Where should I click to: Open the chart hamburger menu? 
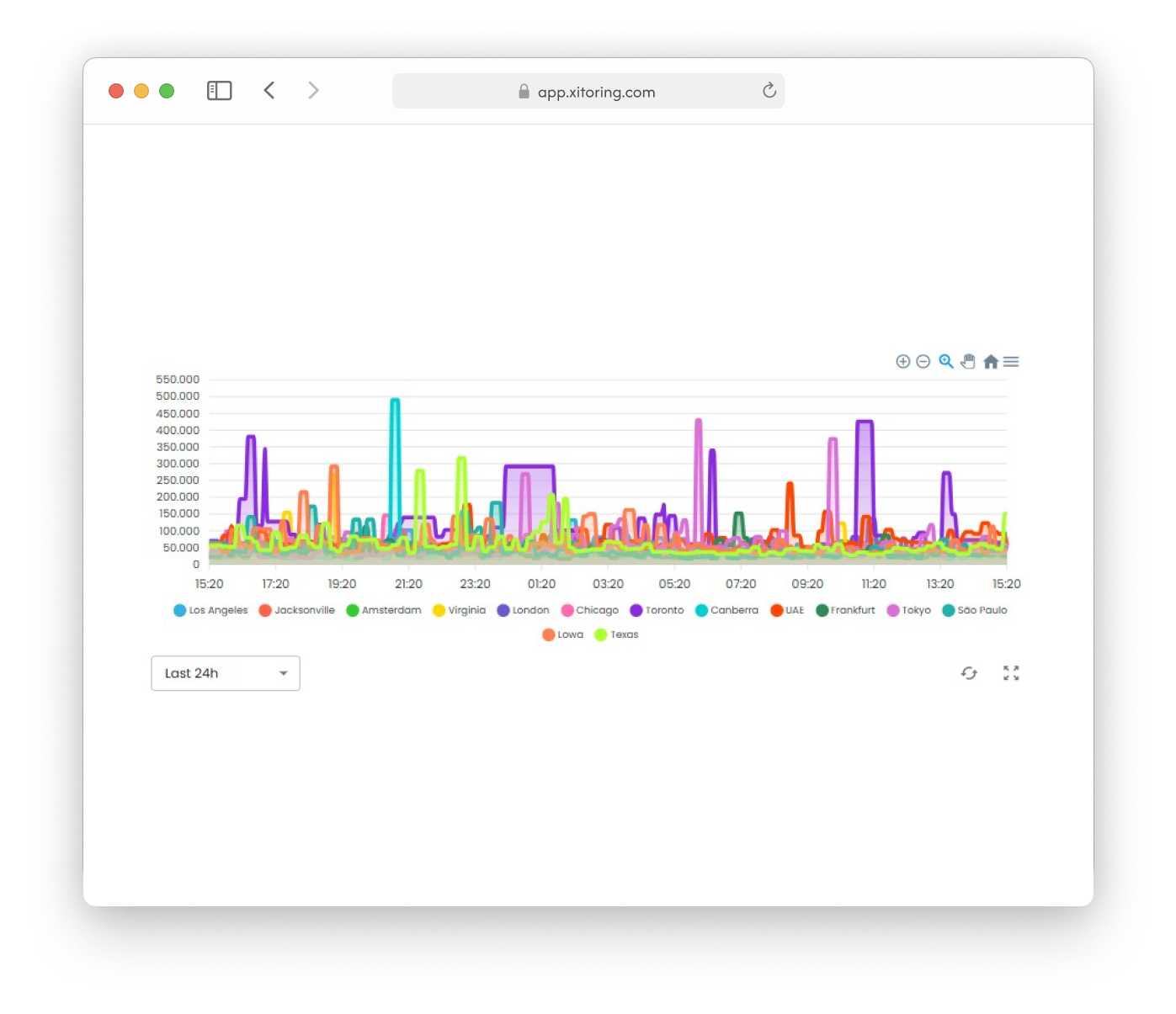(x=1011, y=362)
